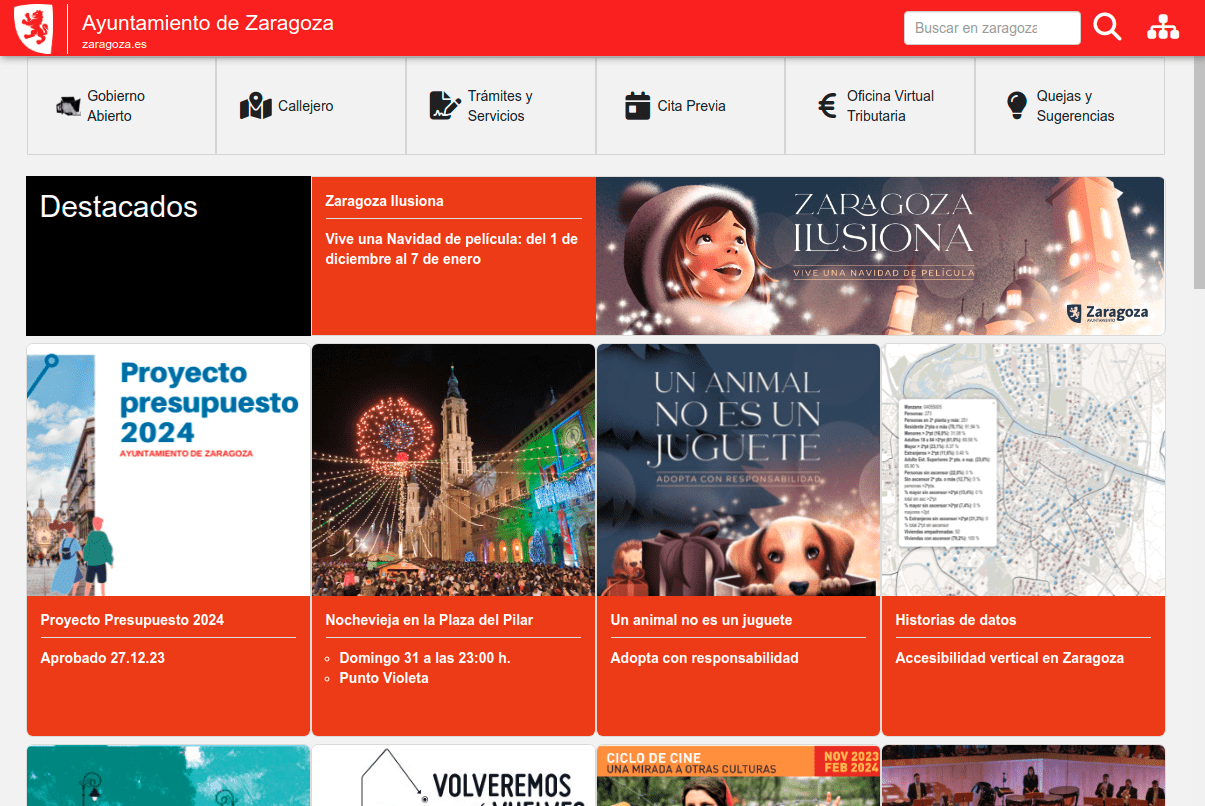Click the Zaragoza Ilusiona banner image
Screen dimensions: 1205x806
pyautogui.click(x=880, y=256)
